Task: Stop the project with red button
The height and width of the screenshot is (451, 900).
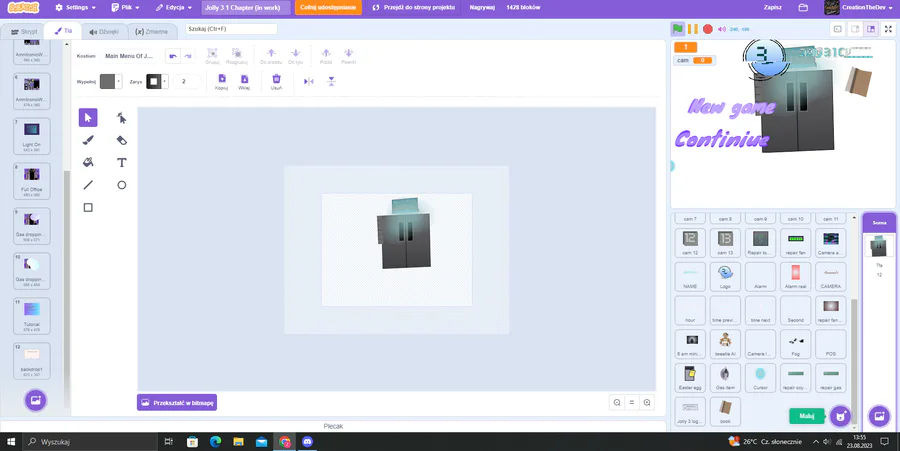Action: tap(708, 29)
